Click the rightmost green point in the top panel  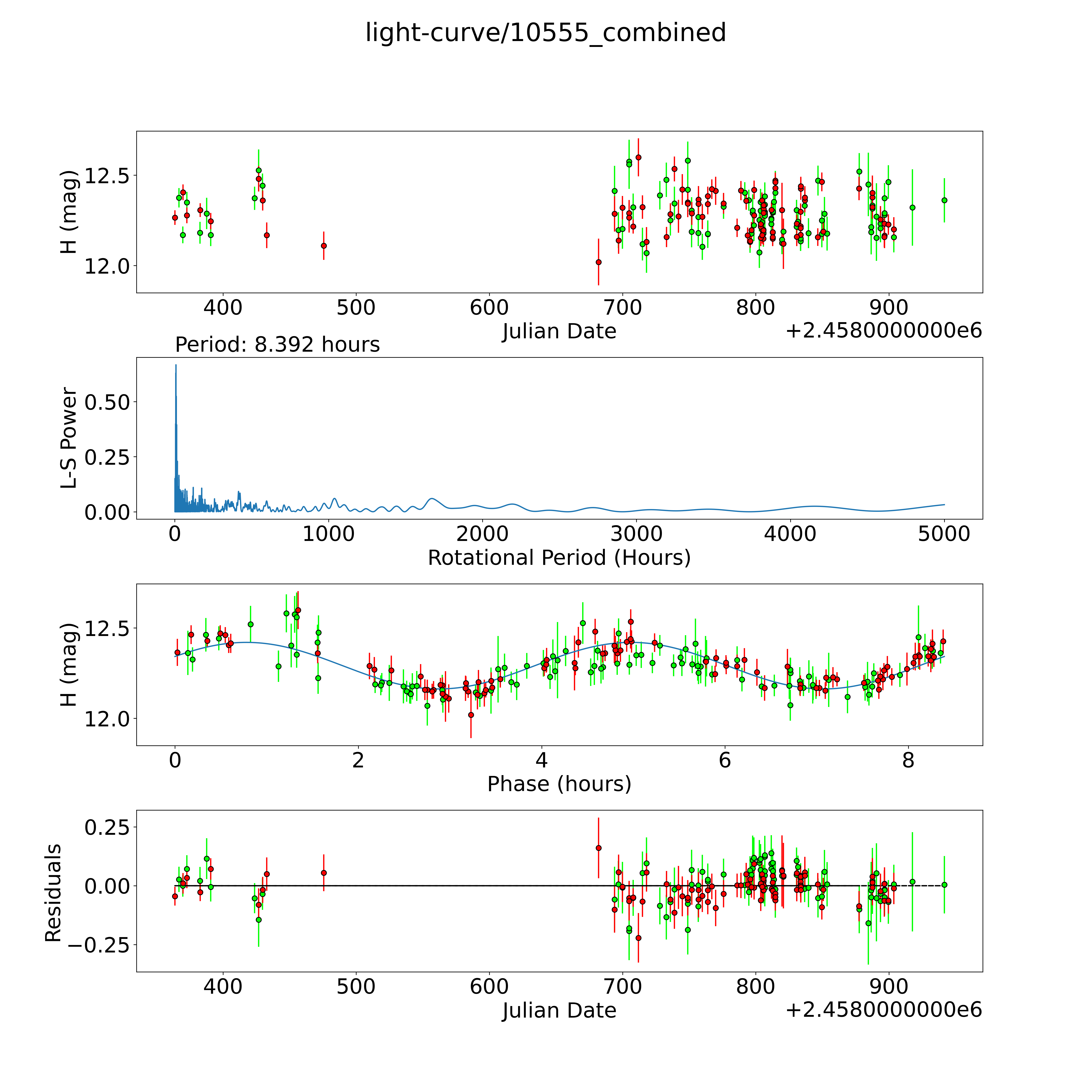[x=944, y=200]
